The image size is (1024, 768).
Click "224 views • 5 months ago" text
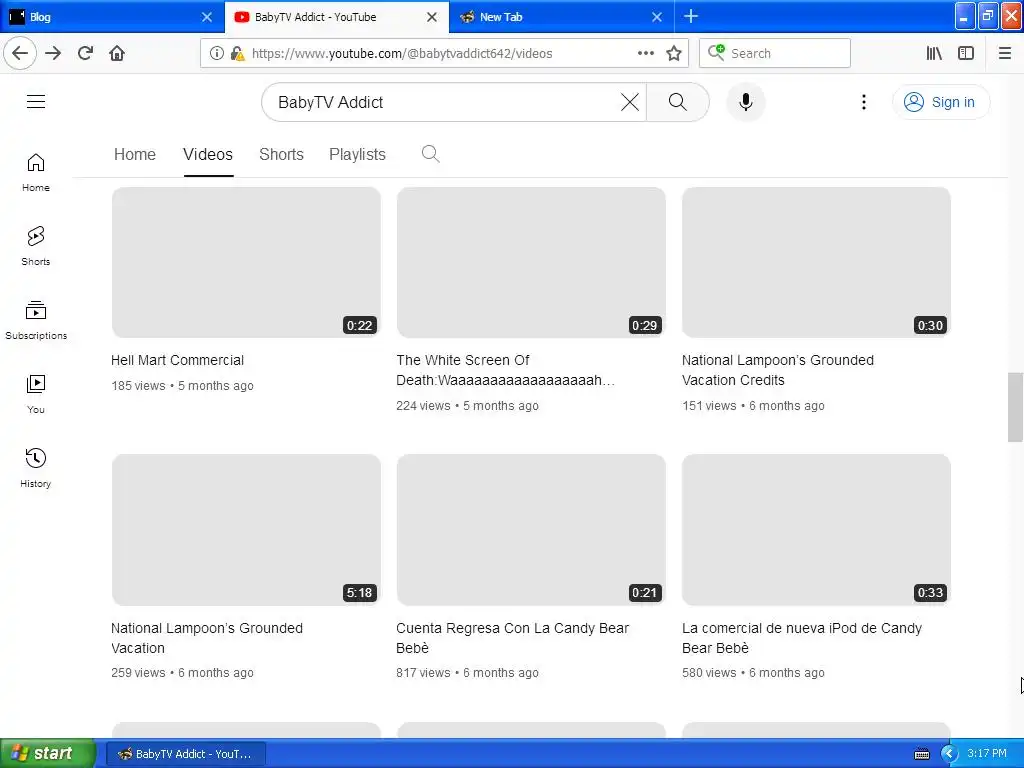point(467,406)
